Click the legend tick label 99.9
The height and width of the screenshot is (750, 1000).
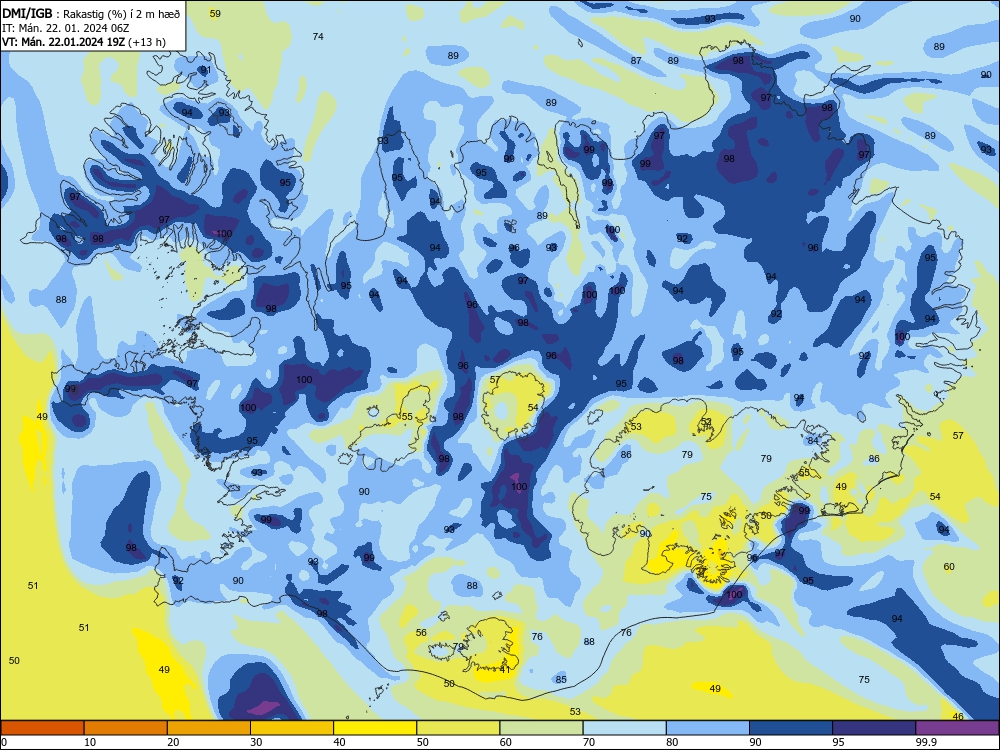point(926,742)
